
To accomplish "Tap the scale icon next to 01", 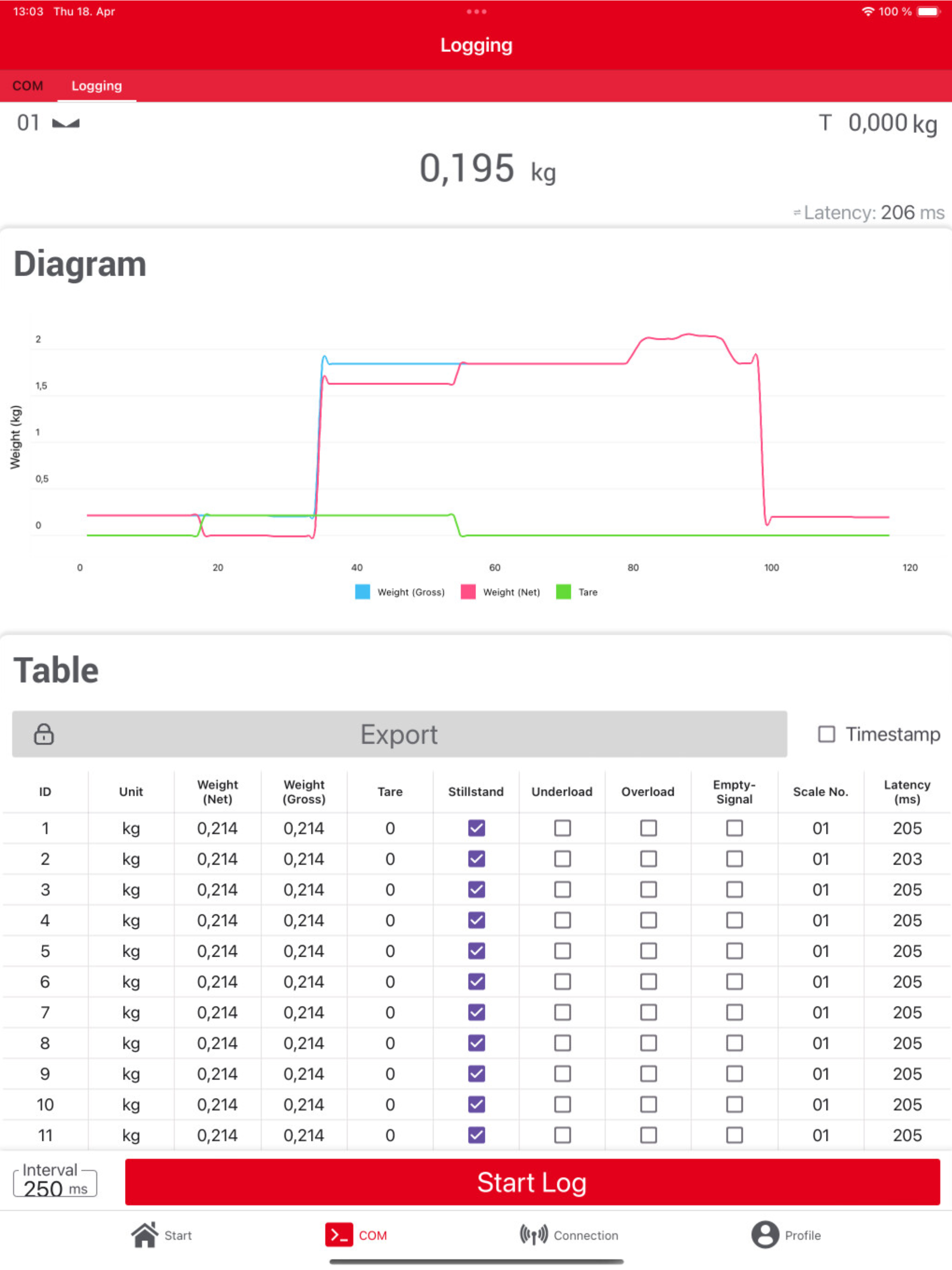I will (x=66, y=123).
